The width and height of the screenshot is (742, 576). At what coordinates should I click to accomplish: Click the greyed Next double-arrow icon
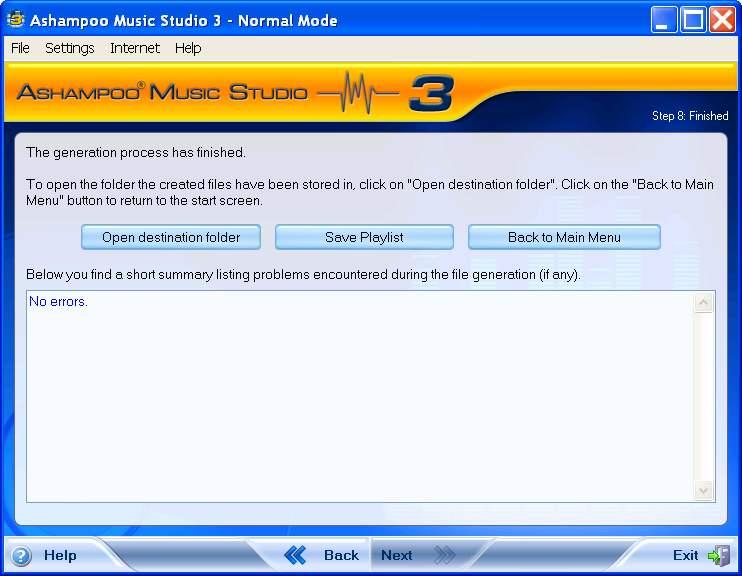coord(444,555)
